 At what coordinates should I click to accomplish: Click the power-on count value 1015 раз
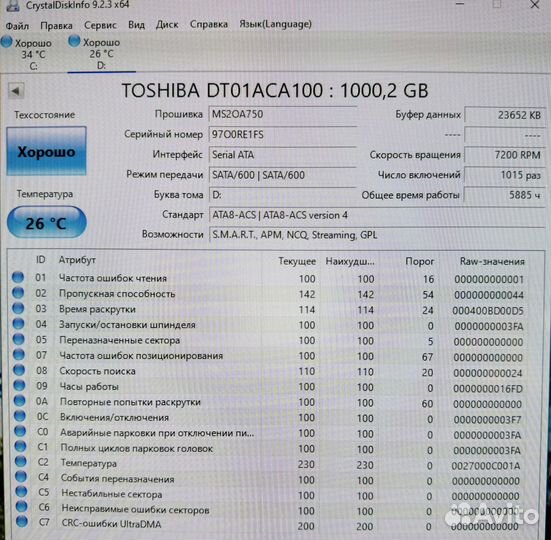tap(505, 175)
